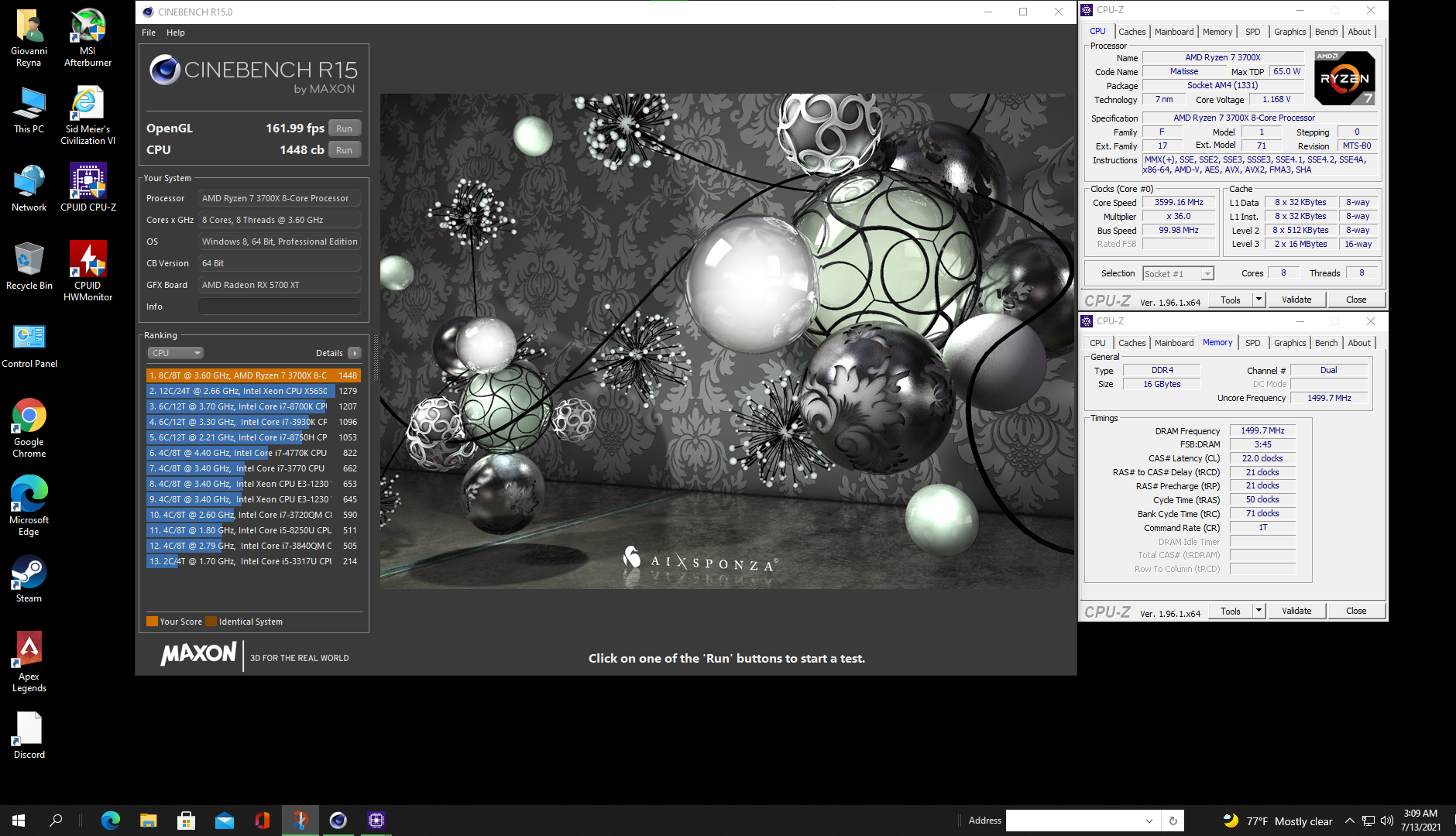The height and width of the screenshot is (836, 1456).
Task: Open Recycle Bin on desktop
Action: [x=29, y=266]
